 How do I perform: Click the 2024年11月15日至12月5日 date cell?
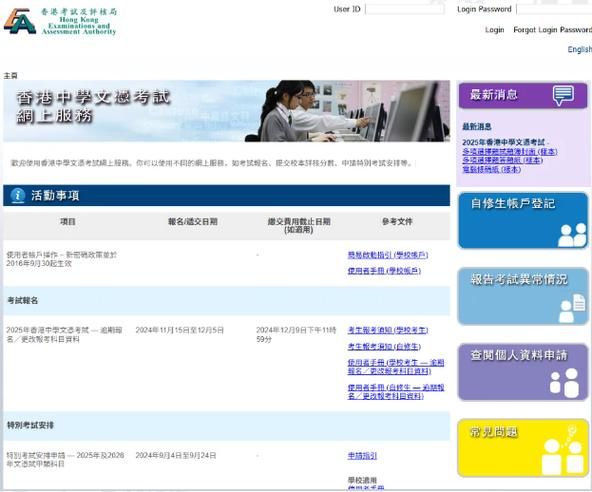tap(180, 330)
